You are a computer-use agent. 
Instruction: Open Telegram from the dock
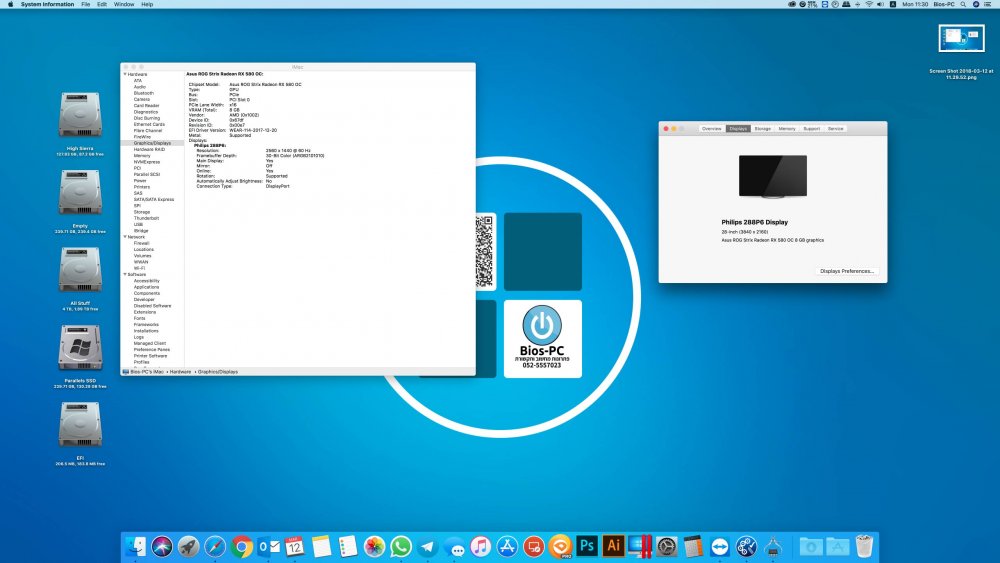pos(427,546)
